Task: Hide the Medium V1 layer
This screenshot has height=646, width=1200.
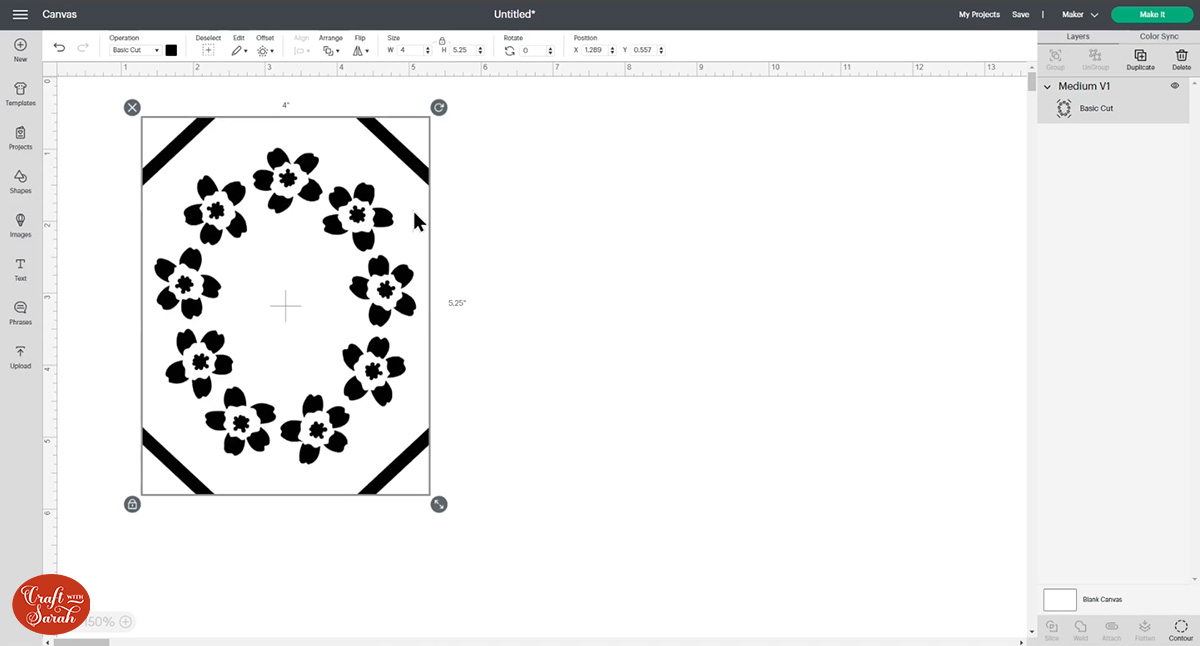Action: [x=1174, y=86]
